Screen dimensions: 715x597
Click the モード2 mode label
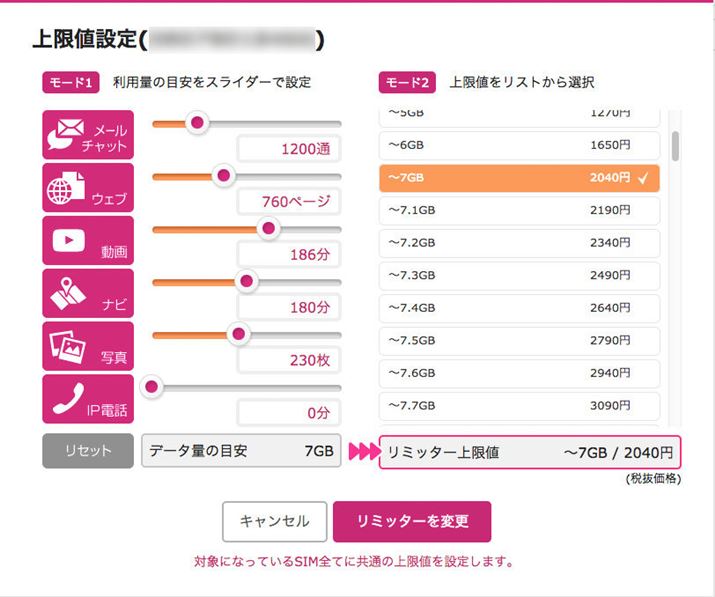coord(407,82)
